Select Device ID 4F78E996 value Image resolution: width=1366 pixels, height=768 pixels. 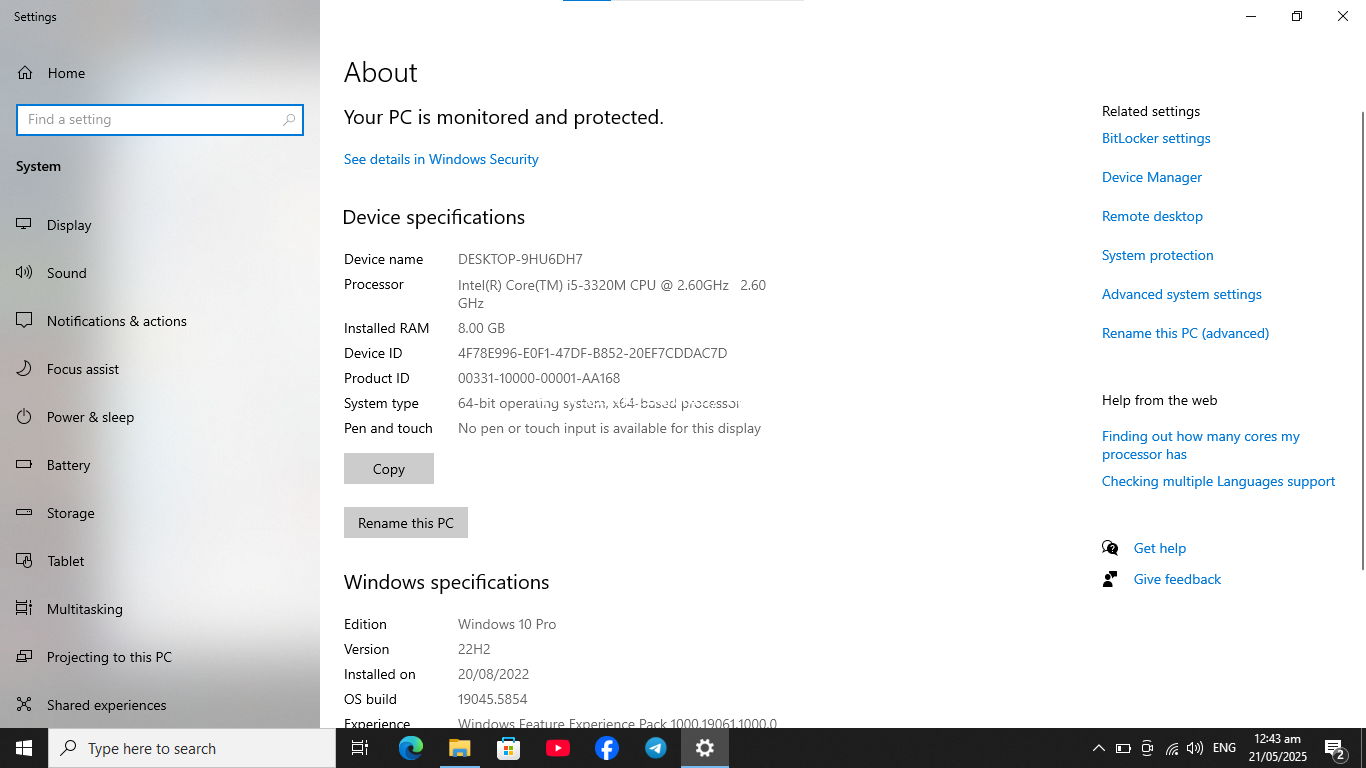(x=592, y=353)
